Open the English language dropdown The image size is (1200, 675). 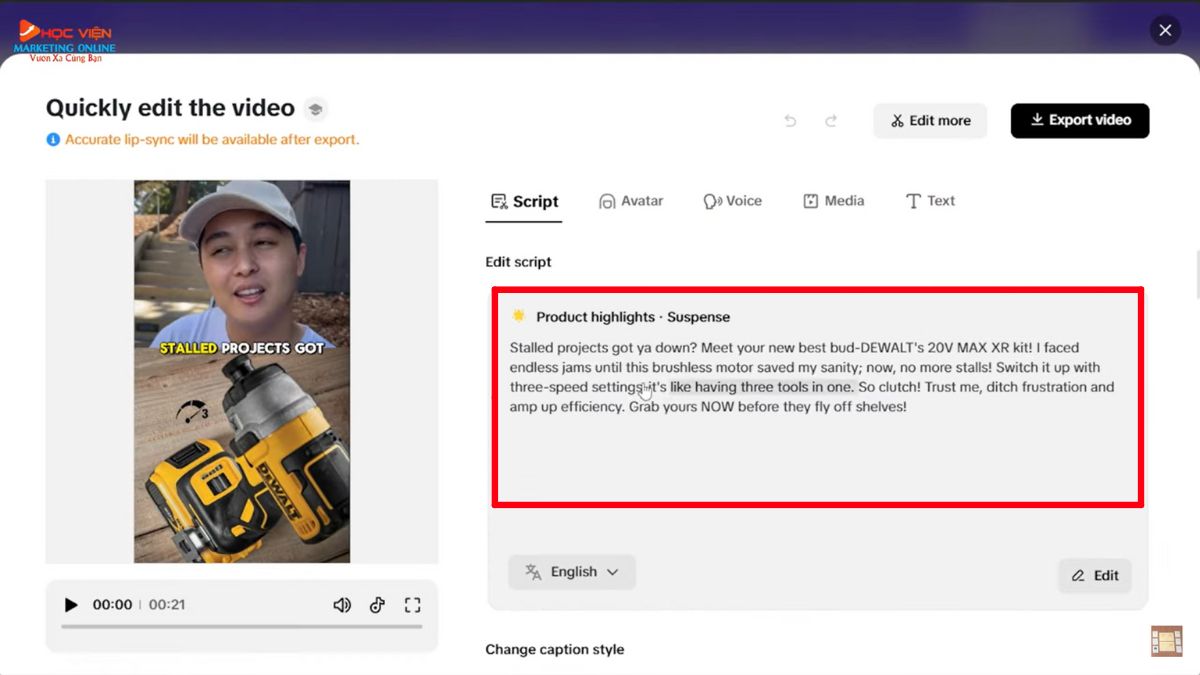(572, 572)
